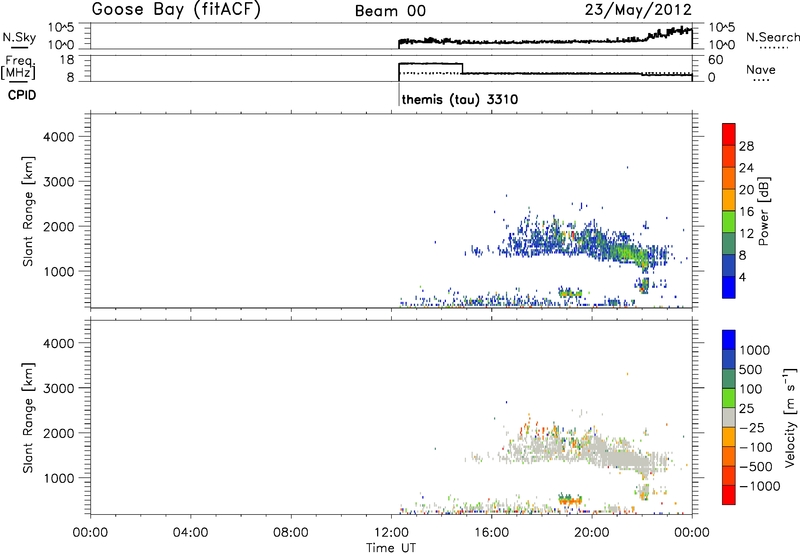Click the 1000 km tick of velocity panel
Screen dimensions: 800x554
coord(59,478)
